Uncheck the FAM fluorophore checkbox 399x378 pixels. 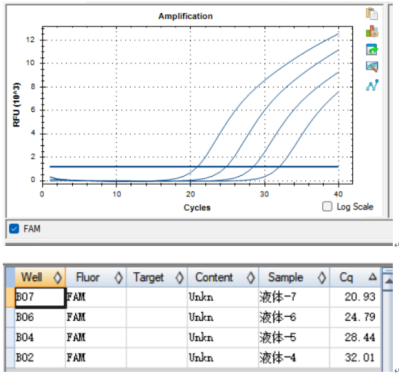pyautogui.click(x=14, y=229)
